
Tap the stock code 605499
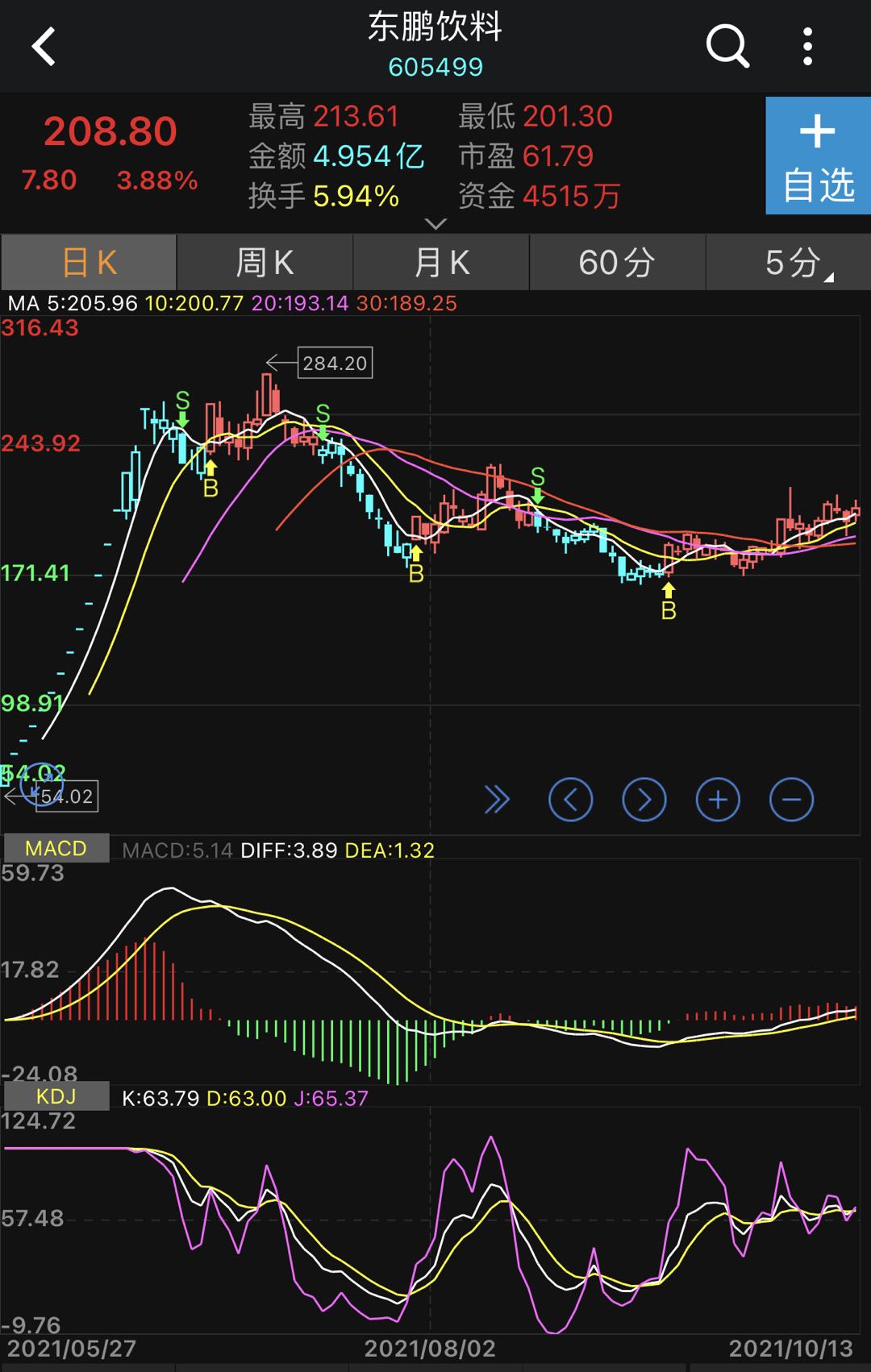click(435, 67)
